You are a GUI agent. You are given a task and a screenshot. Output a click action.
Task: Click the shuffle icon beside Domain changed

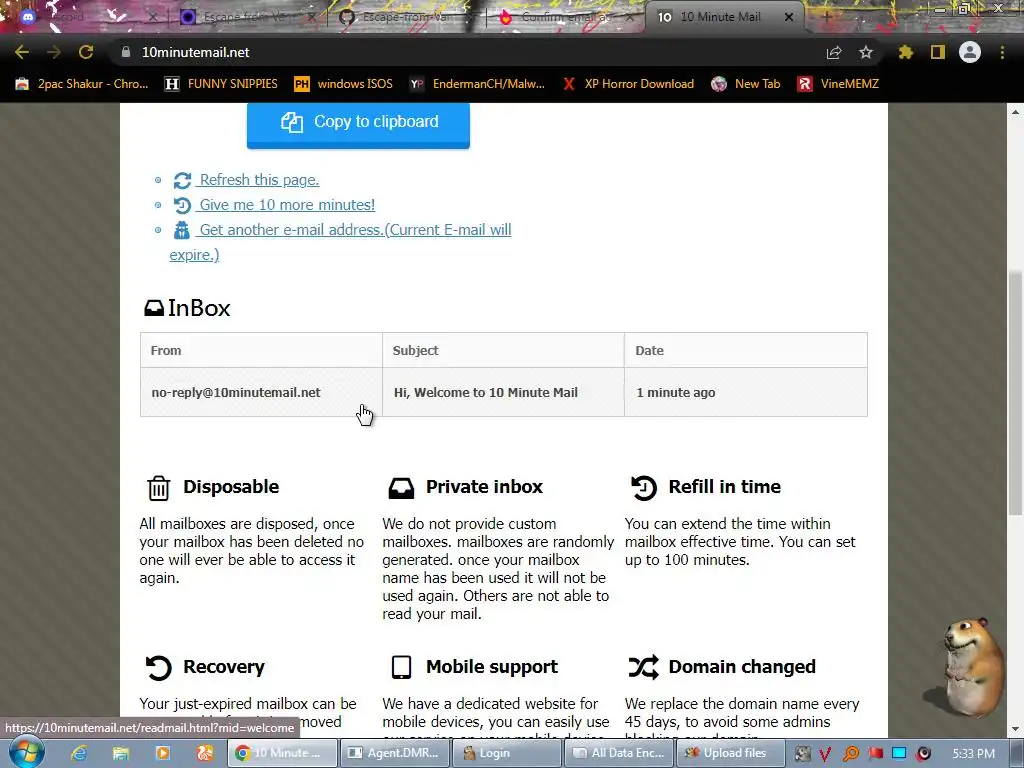pyautogui.click(x=643, y=667)
